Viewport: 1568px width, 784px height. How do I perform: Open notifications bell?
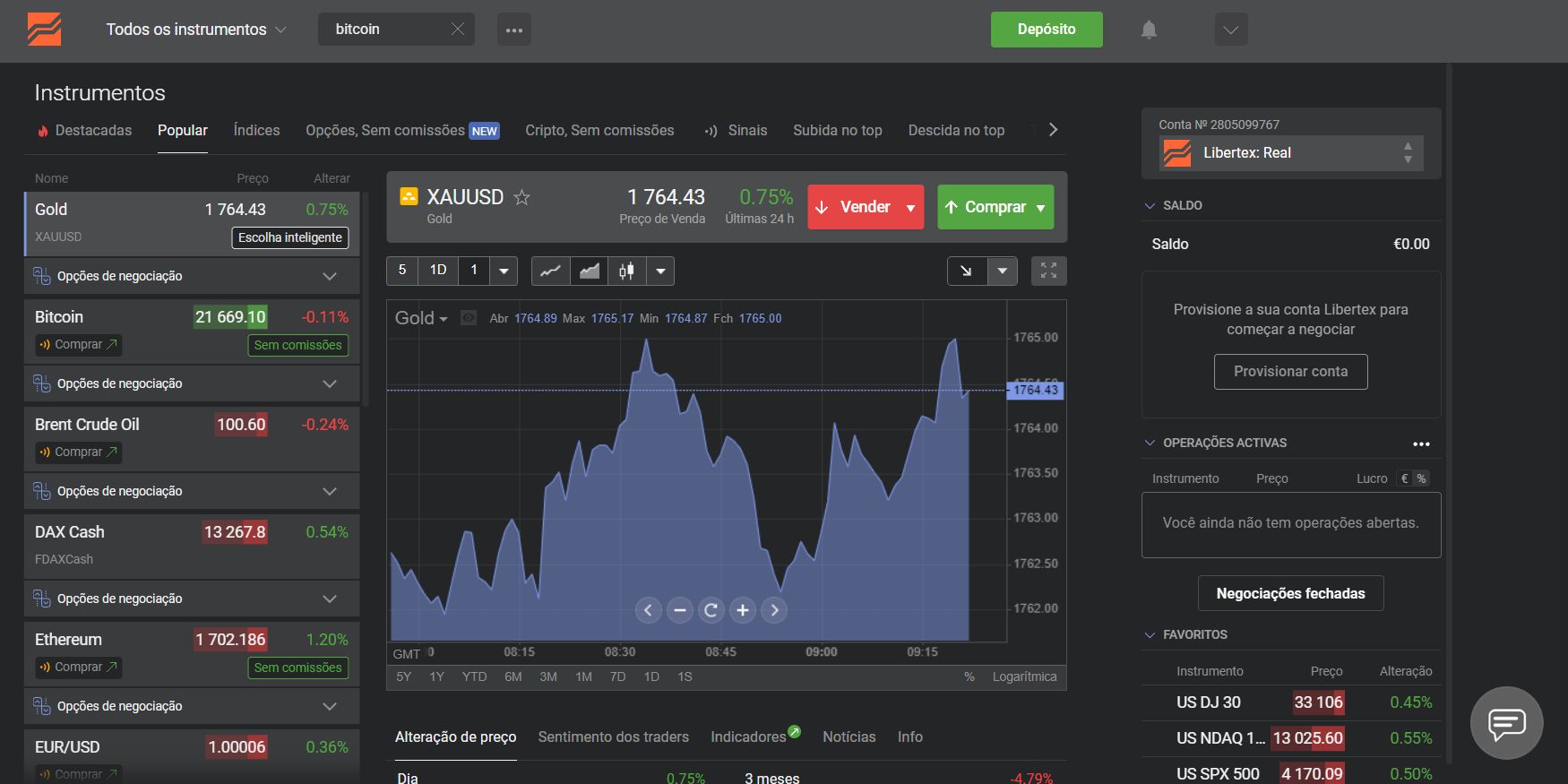(1149, 30)
